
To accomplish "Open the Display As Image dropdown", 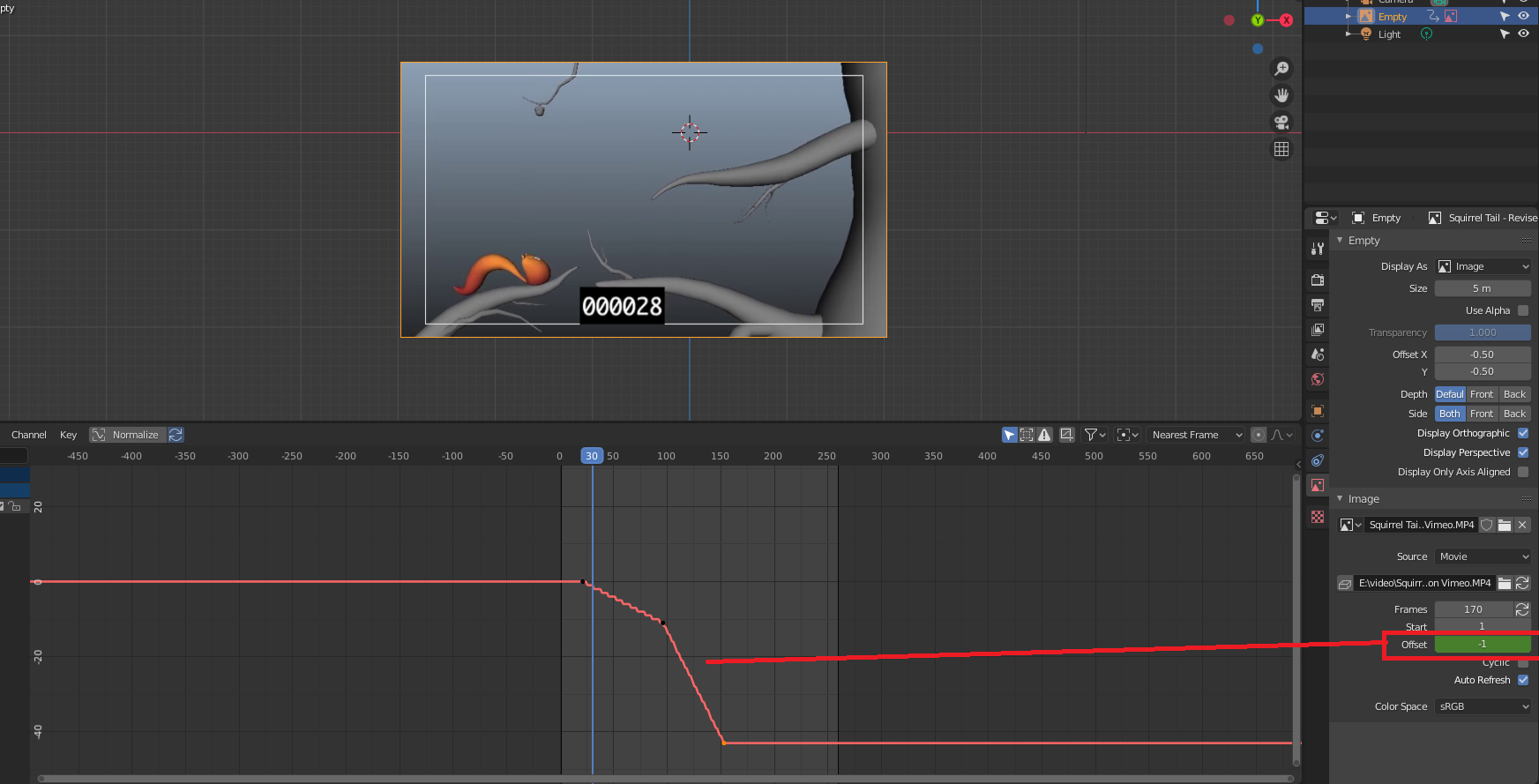I will 1483,266.
